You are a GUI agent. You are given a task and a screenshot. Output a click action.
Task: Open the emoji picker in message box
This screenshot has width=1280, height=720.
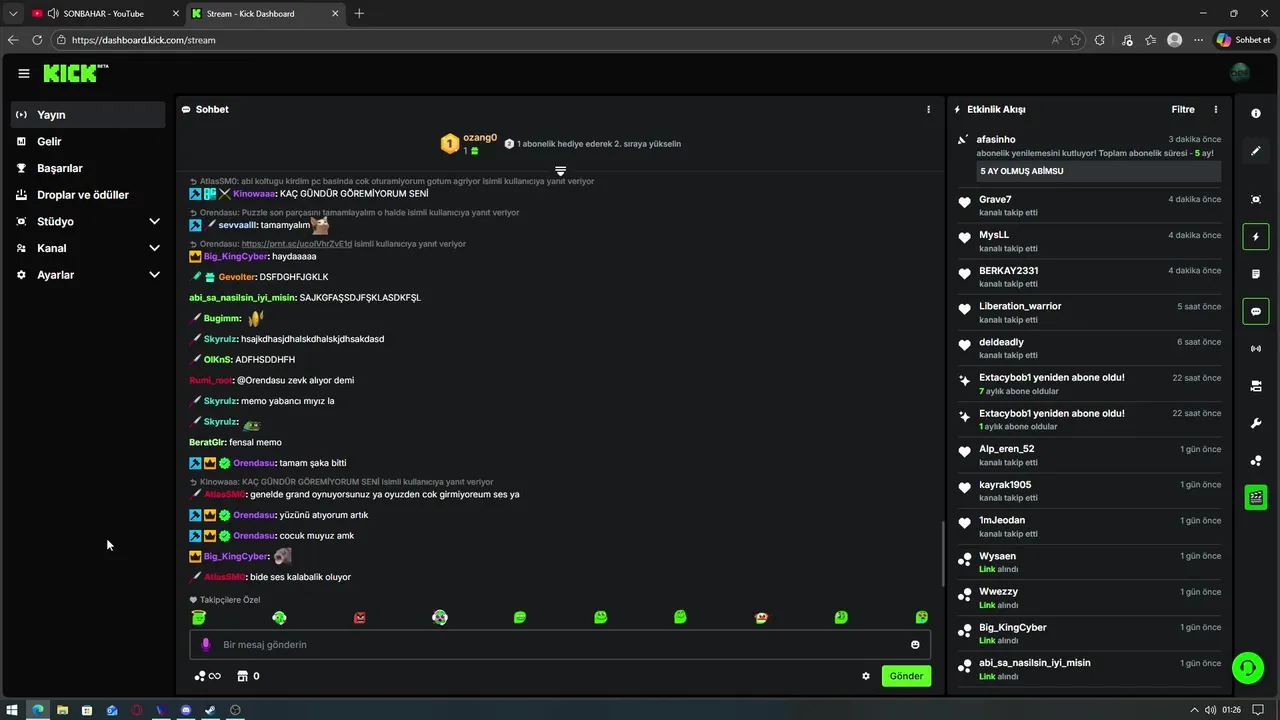[x=915, y=645]
